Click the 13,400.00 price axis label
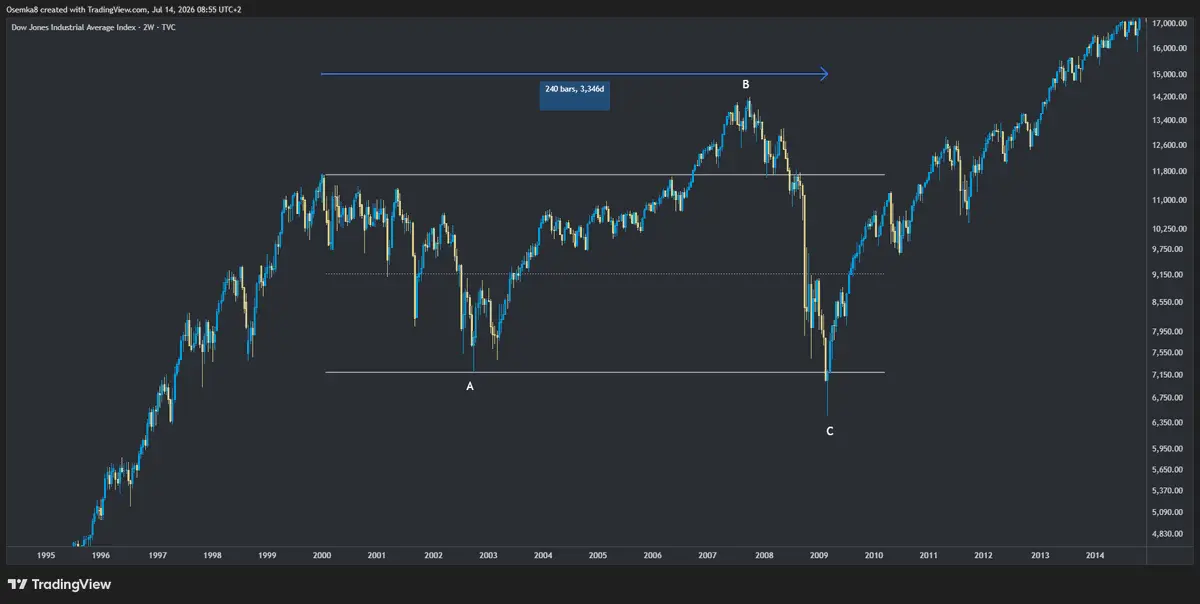The image size is (1200, 604). click(1168, 121)
